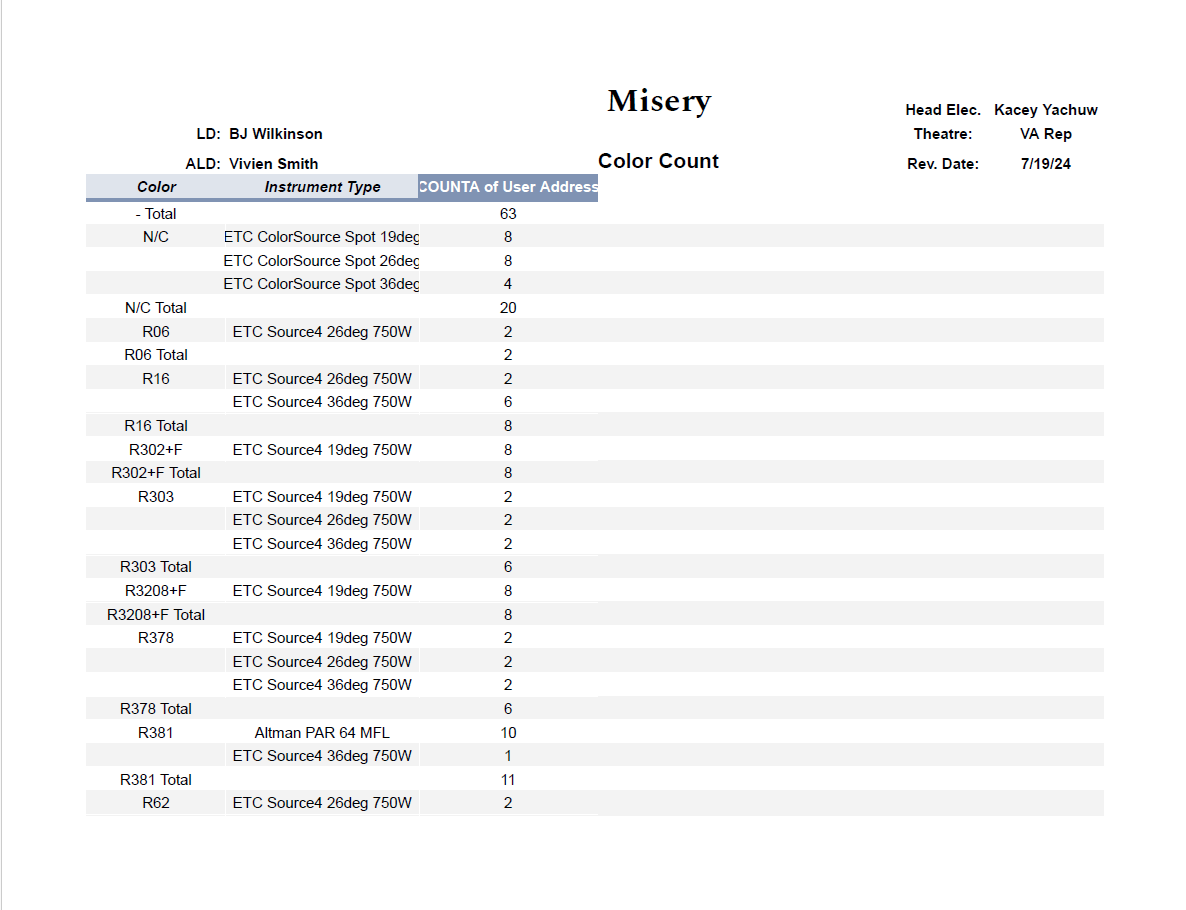
Task: Select the R06 color cell
Action: pyautogui.click(x=156, y=332)
